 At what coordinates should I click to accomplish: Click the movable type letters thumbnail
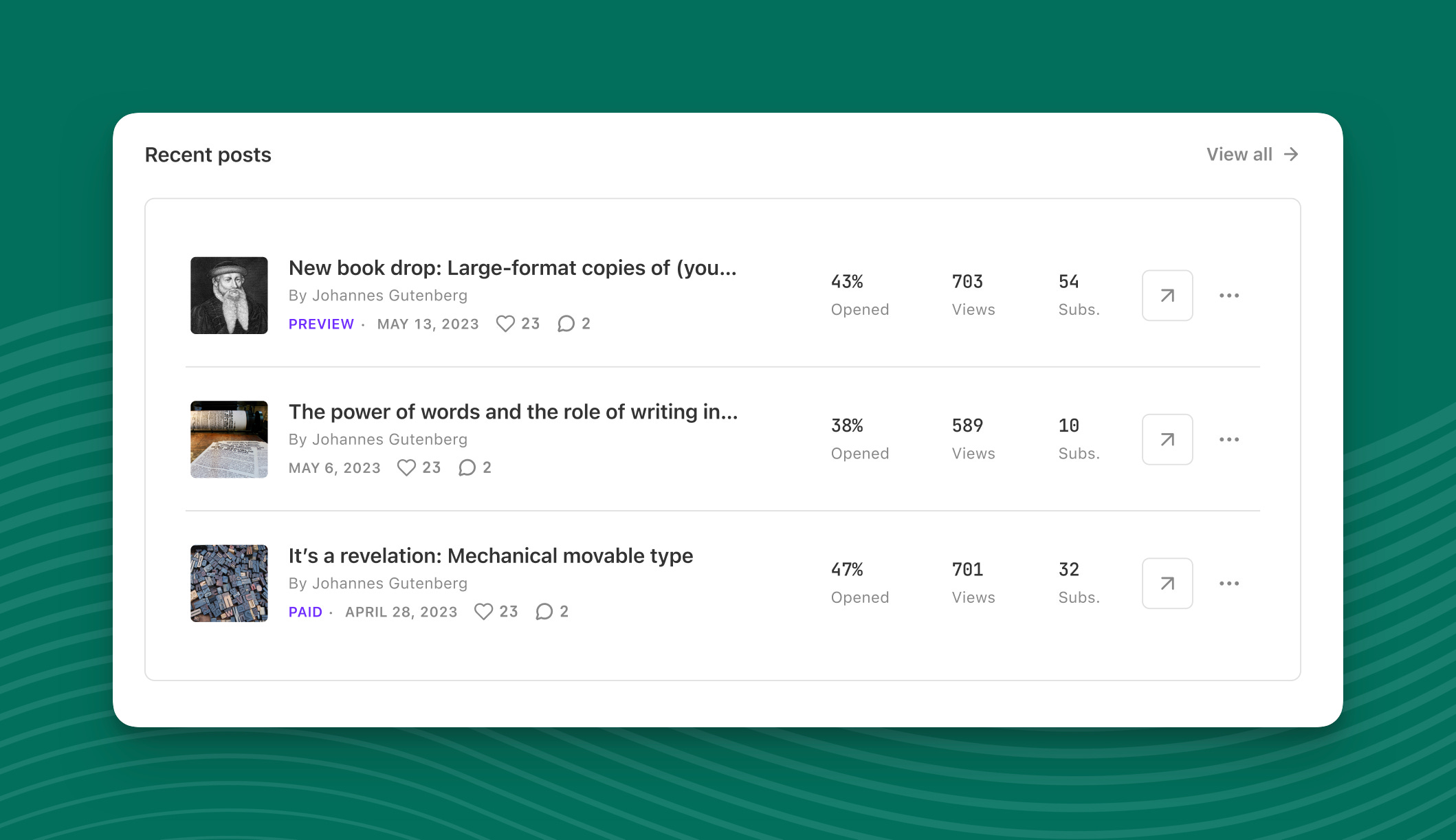coord(229,583)
